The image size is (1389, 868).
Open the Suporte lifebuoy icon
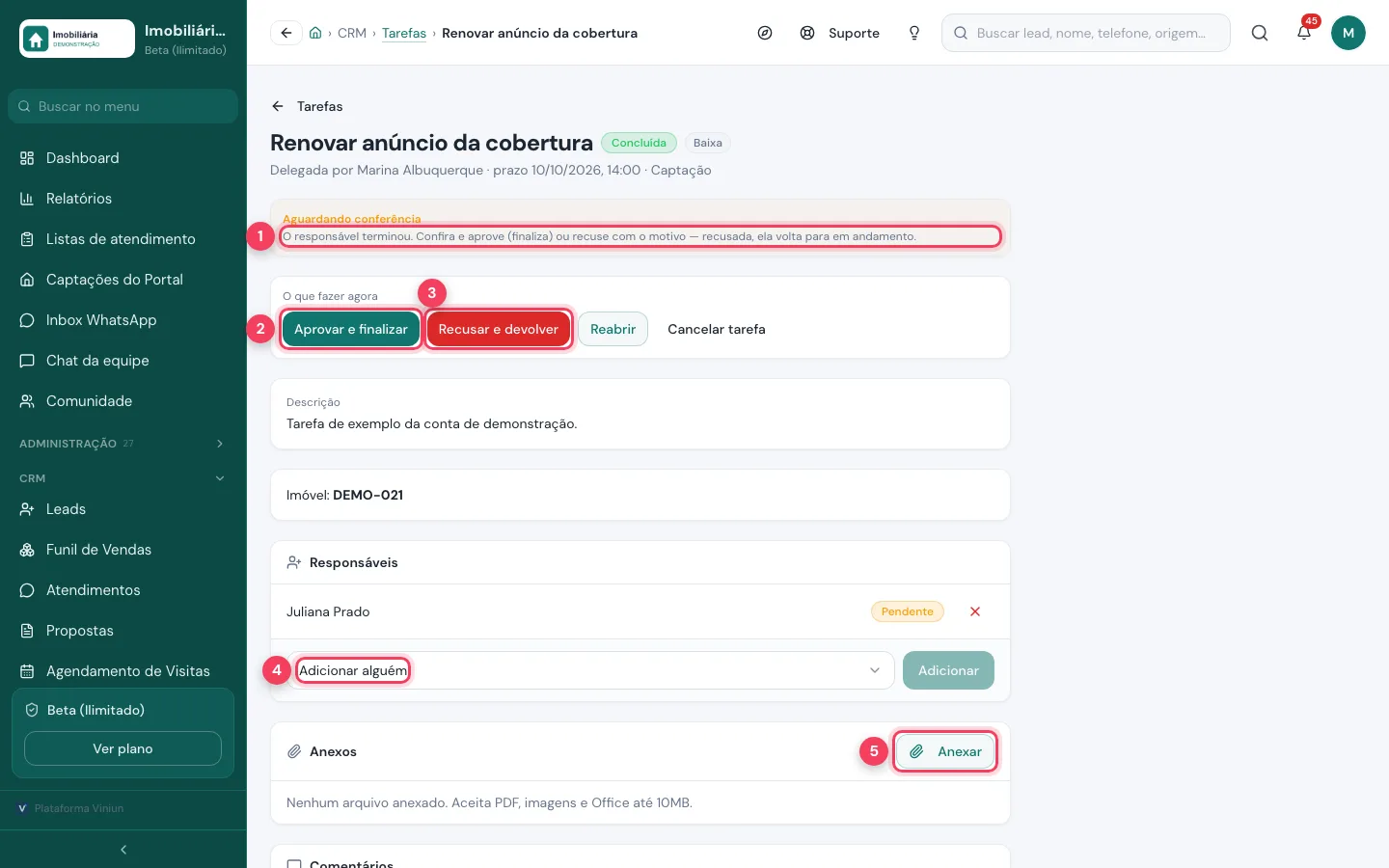tap(807, 33)
